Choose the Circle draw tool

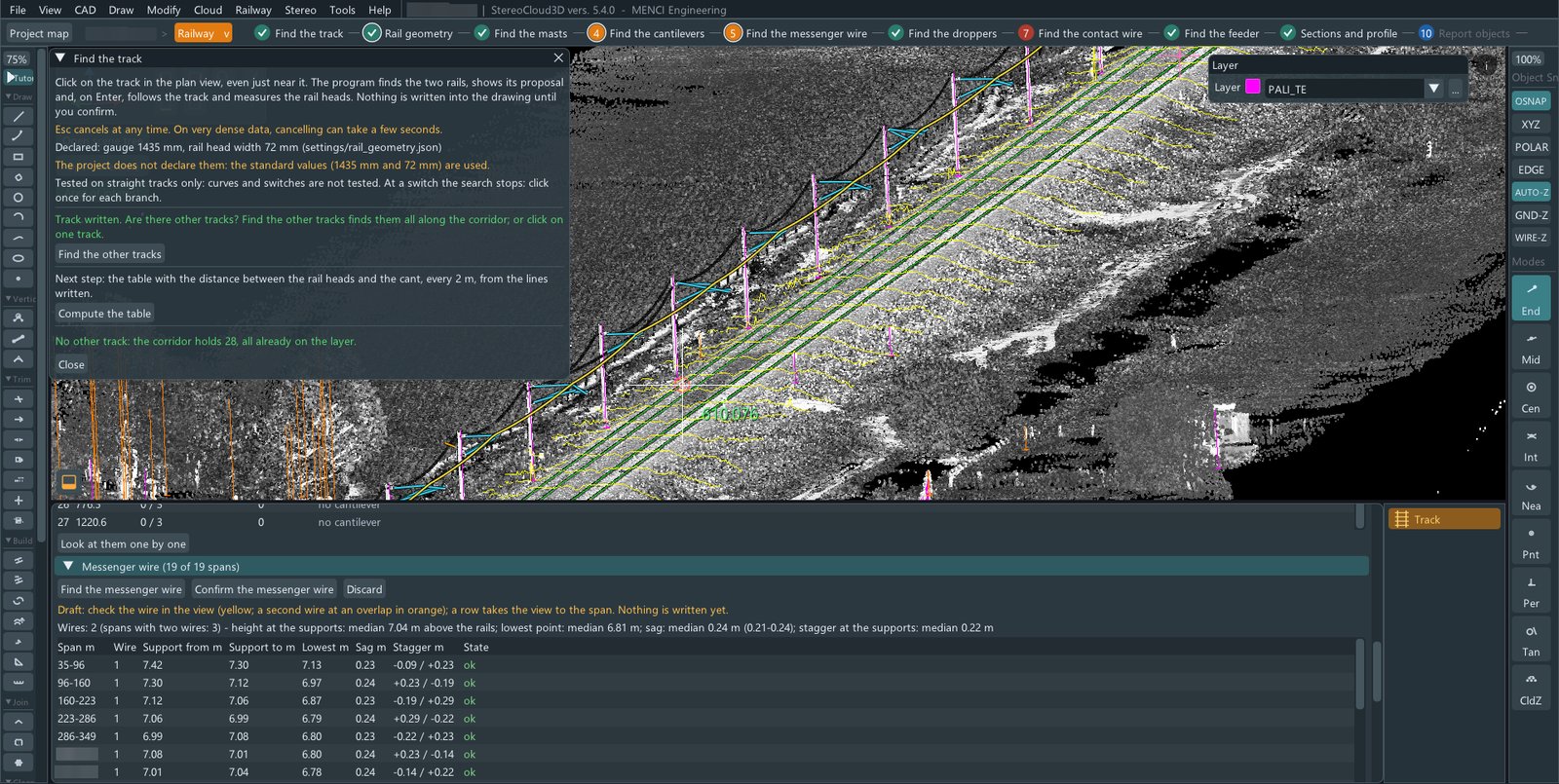pyautogui.click(x=18, y=197)
